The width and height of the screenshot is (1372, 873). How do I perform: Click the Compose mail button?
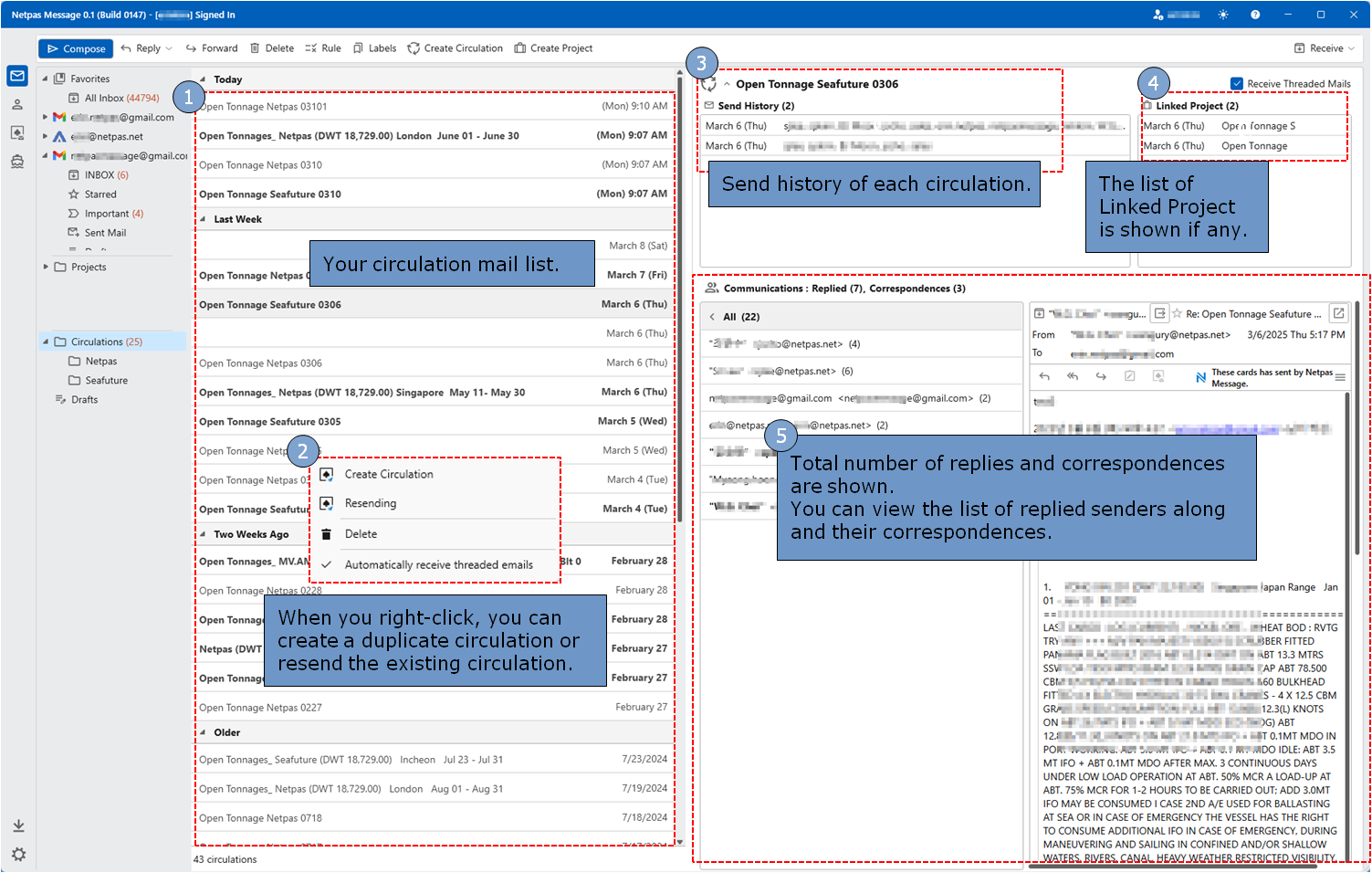[76, 48]
